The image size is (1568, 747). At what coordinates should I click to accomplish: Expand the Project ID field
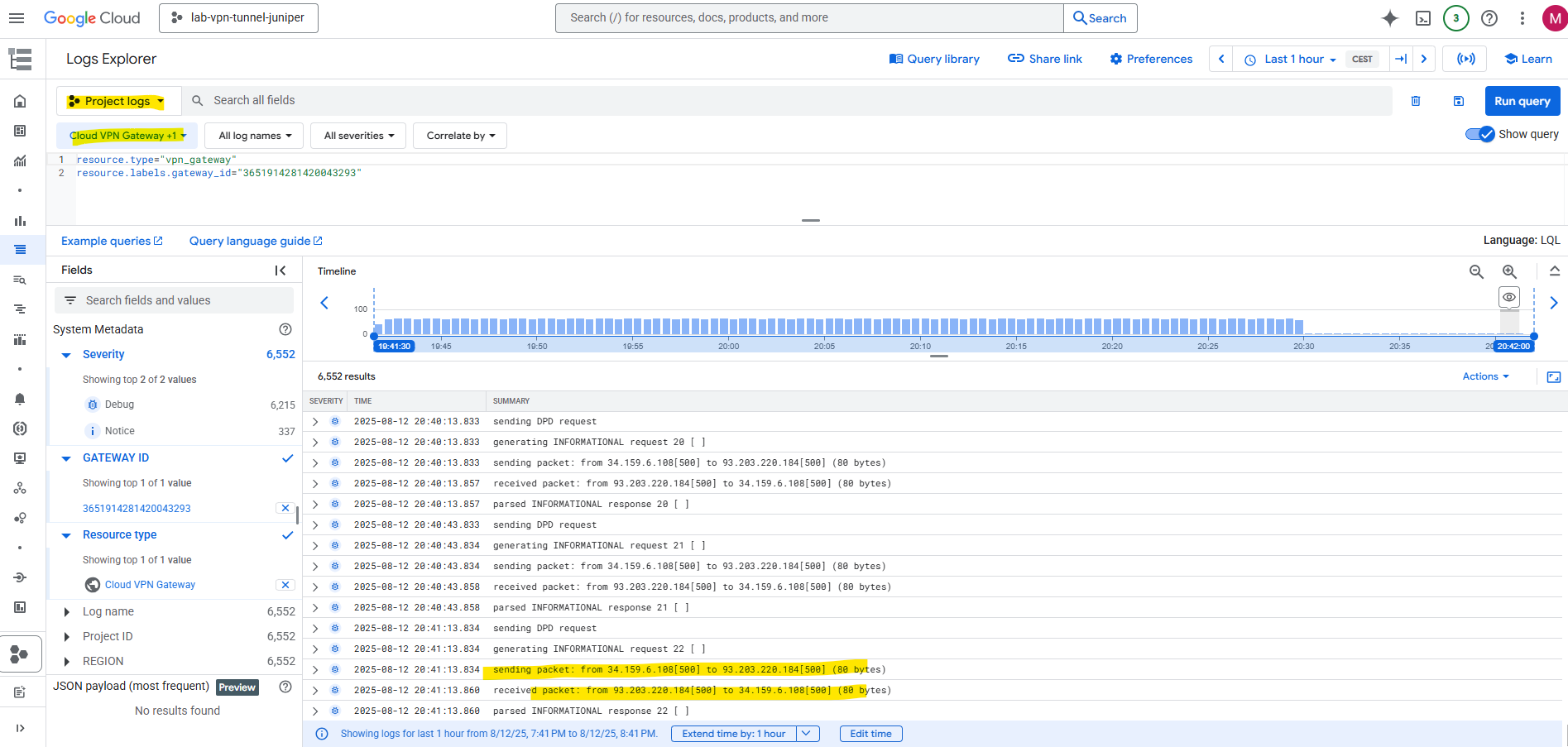coord(67,637)
